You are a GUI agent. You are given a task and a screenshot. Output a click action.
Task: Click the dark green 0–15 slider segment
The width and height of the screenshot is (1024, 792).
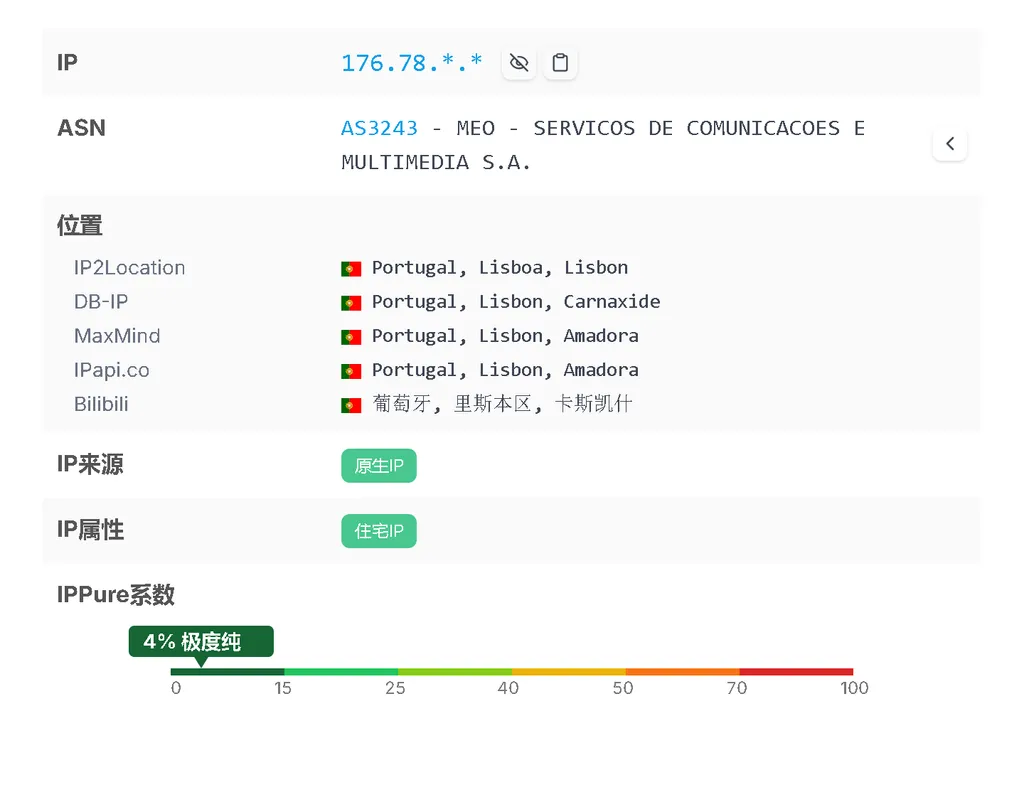pos(227,671)
